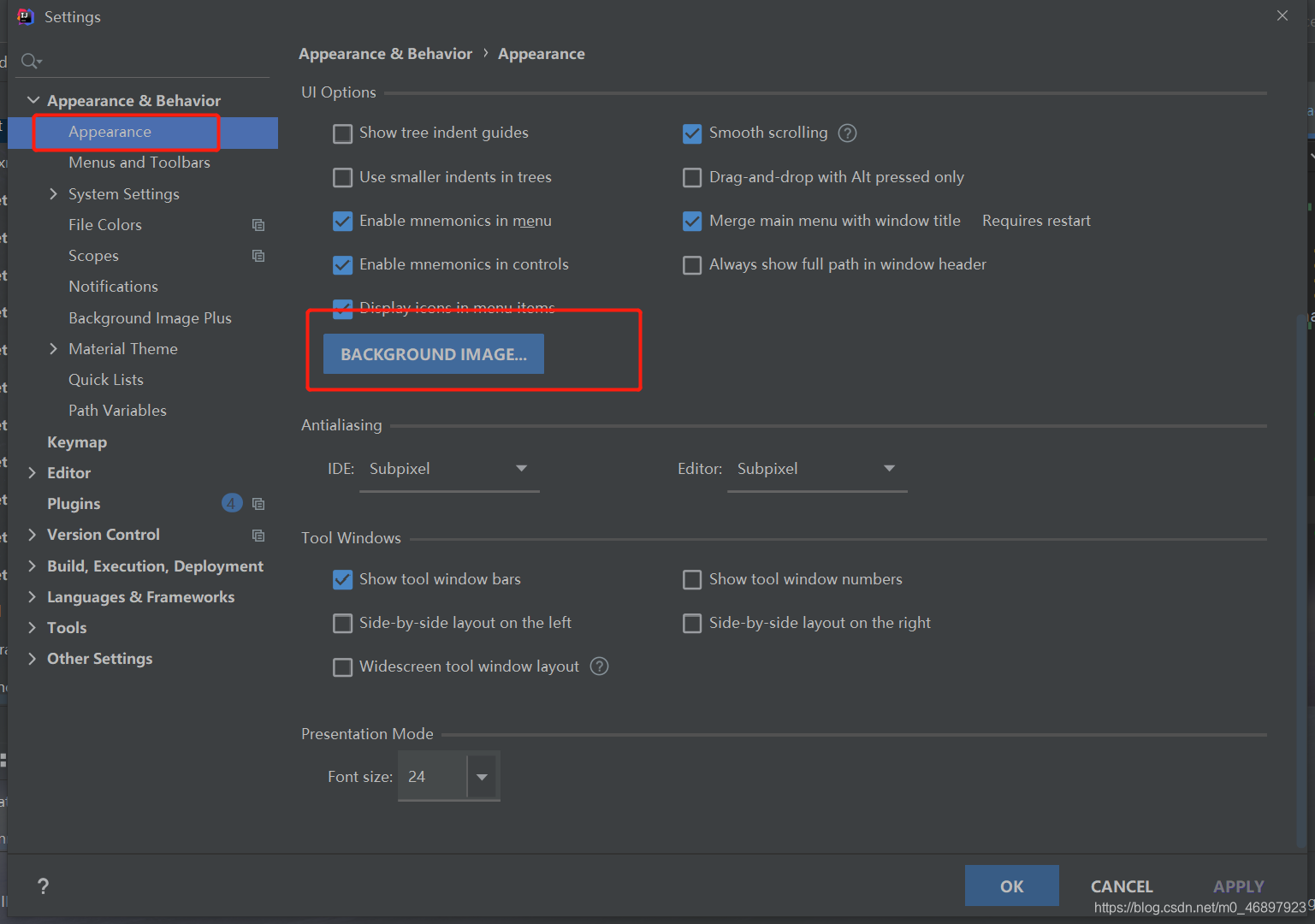This screenshot has height=924, width=1315.
Task: Open the Widescreen tool window layout help icon
Action: (x=600, y=666)
